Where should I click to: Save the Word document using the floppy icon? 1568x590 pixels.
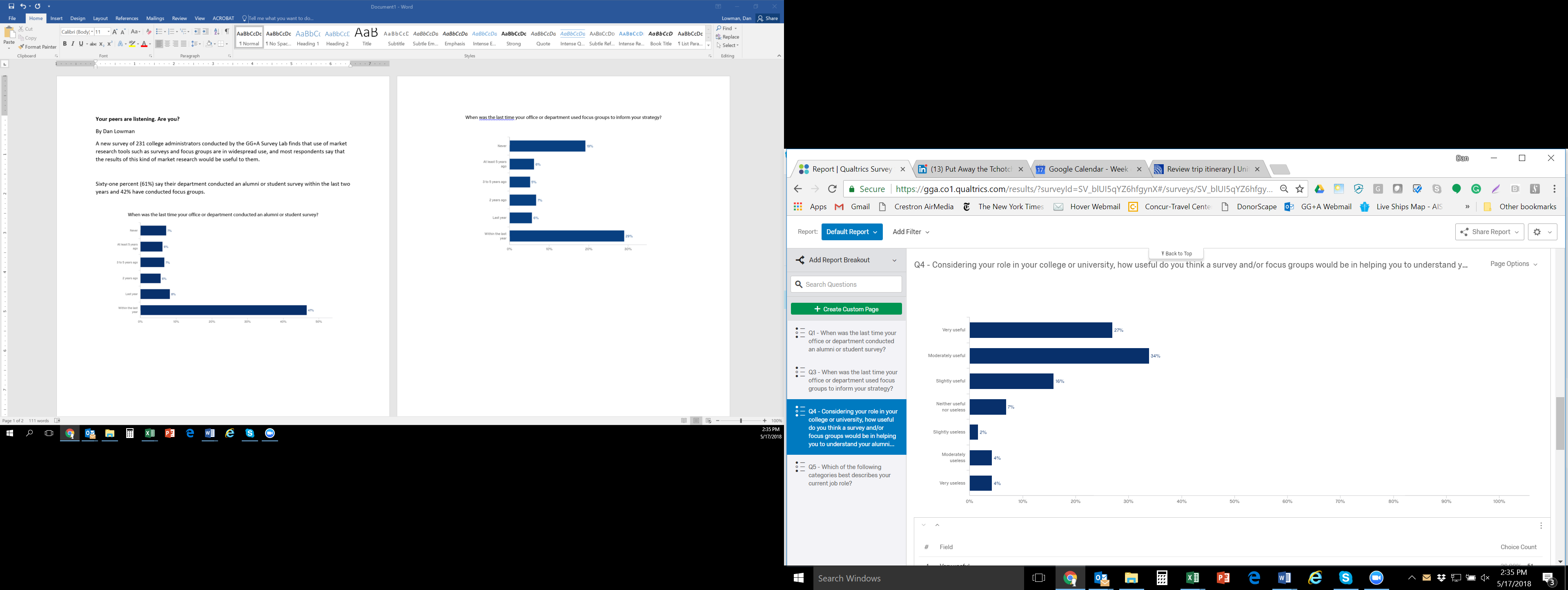pos(11,6)
